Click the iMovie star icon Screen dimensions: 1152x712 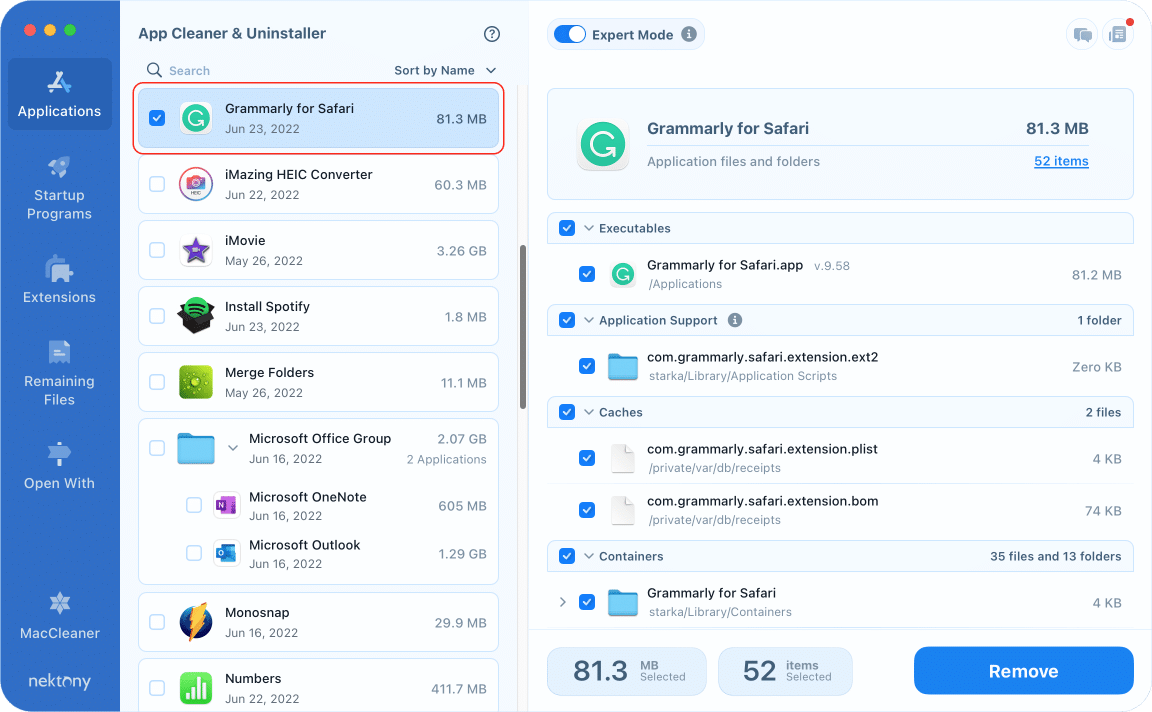(x=196, y=251)
